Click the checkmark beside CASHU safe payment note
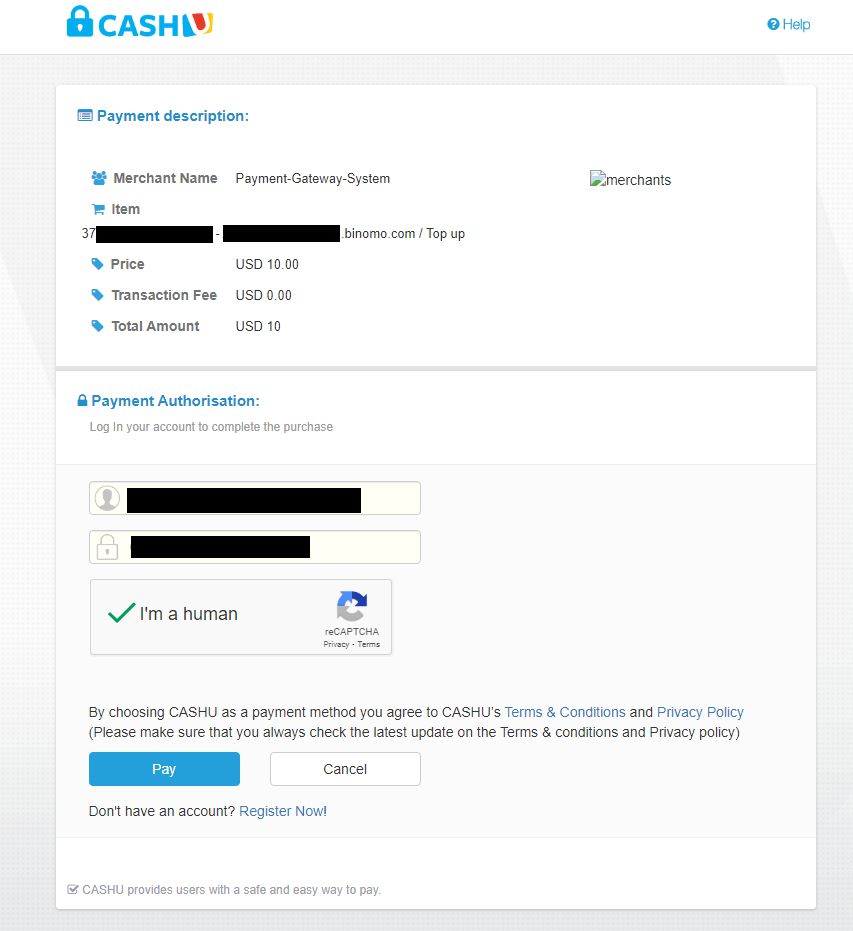This screenshot has width=853, height=931. pyautogui.click(x=73, y=889)
